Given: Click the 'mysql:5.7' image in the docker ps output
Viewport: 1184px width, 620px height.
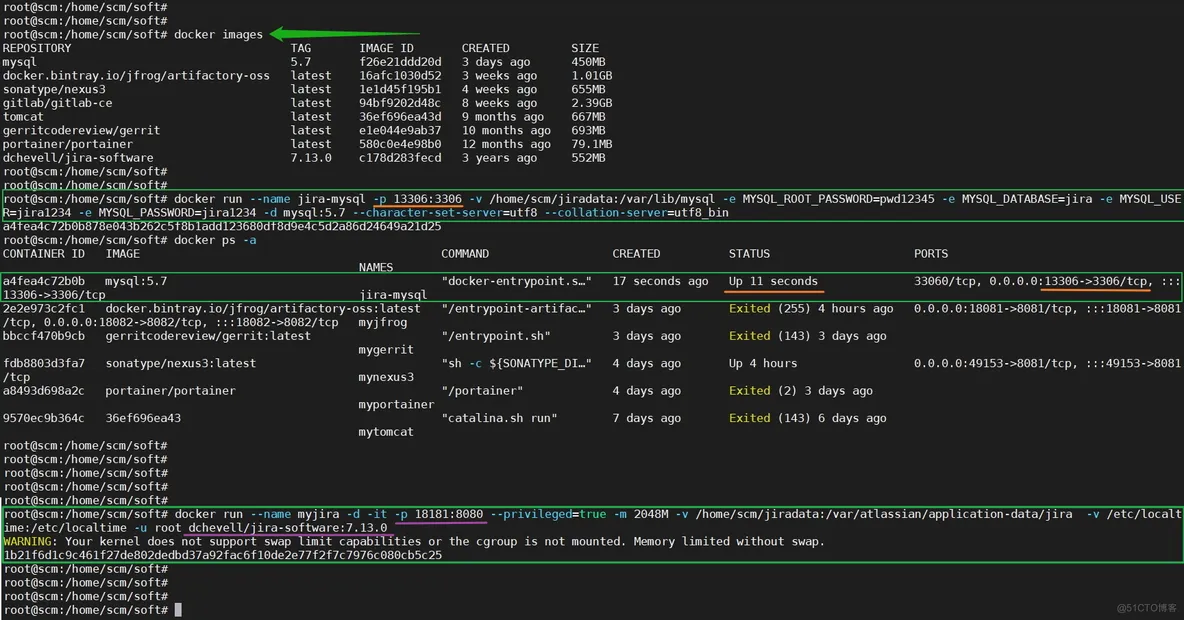Looking at the screenshot, I should pos(136,281).
